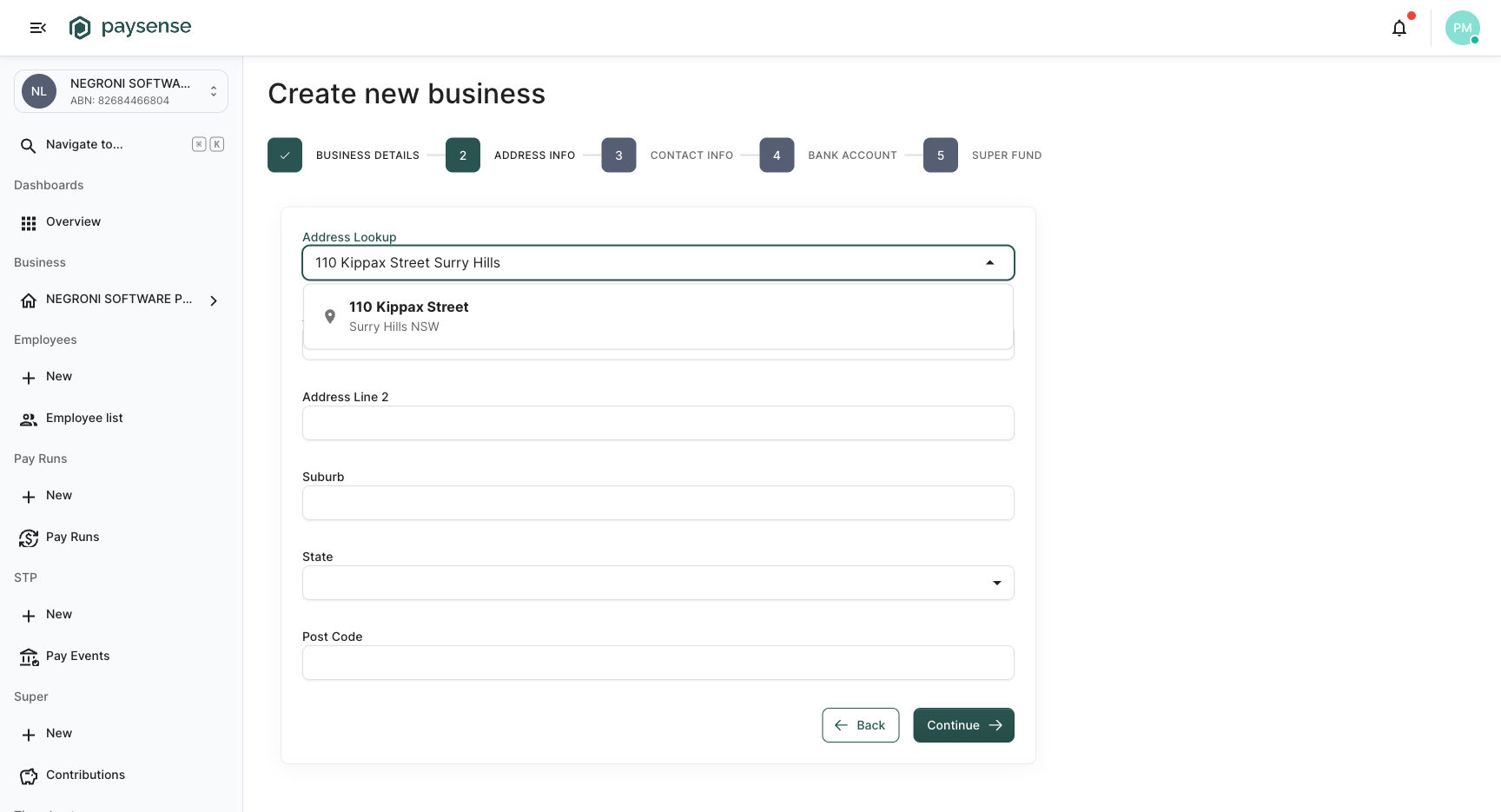Click the location pin icon in suggestion
Viewport: 1501px width, 812px height.
click(330, 317)
